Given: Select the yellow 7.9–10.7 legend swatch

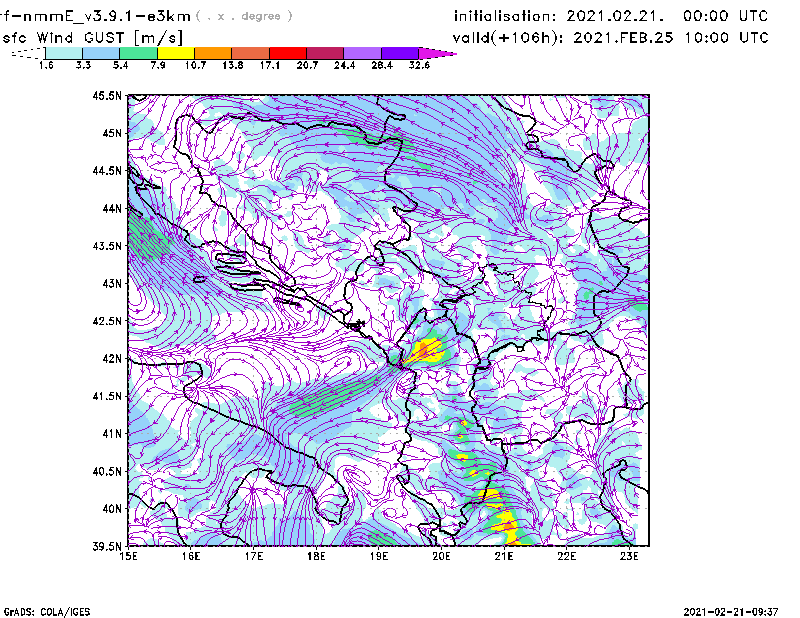Looking at the screenshot, I should (x=176, y=53).
